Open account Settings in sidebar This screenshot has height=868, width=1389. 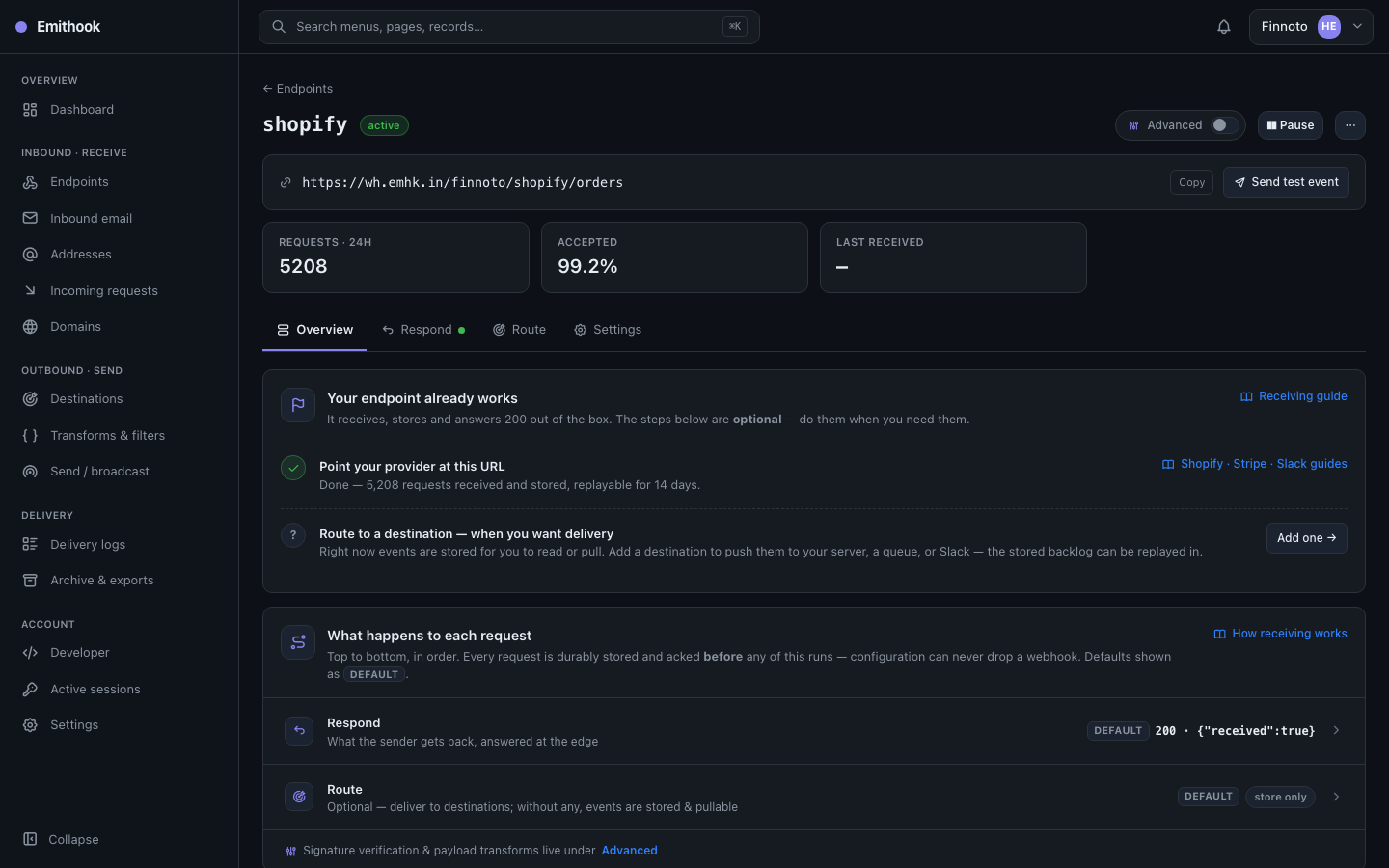(x=120, y=725)
